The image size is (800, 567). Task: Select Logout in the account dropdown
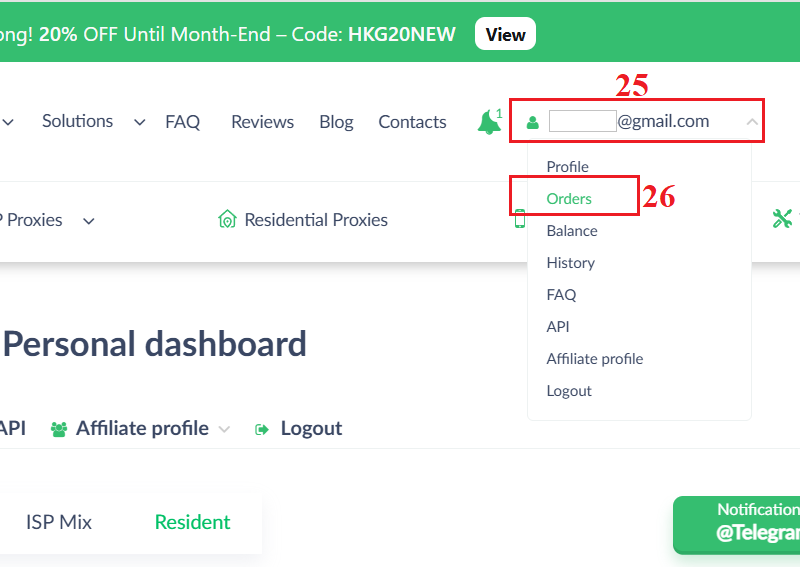click(x=569, y=390)
